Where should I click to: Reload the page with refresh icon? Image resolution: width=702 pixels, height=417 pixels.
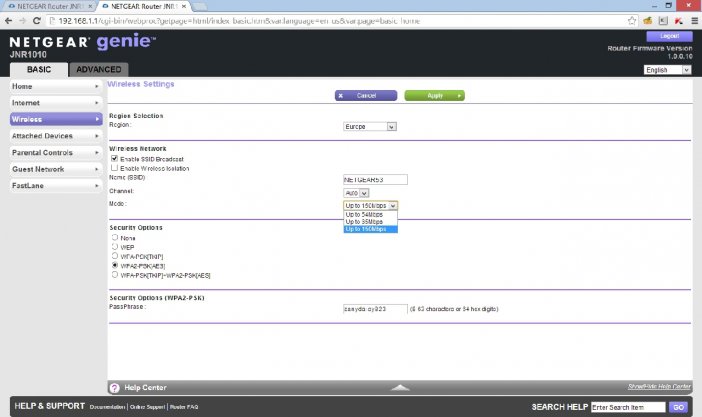point(37,21)
